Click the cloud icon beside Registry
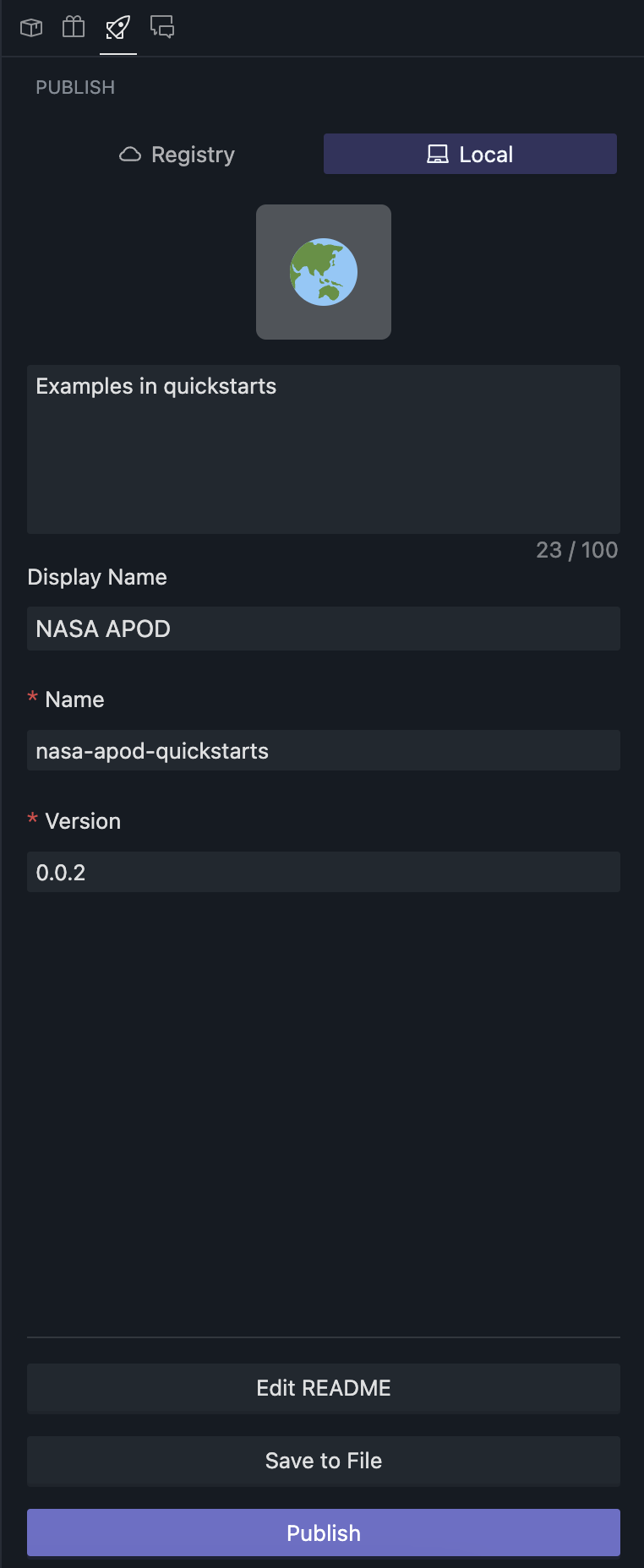 (x=130, y=154)
